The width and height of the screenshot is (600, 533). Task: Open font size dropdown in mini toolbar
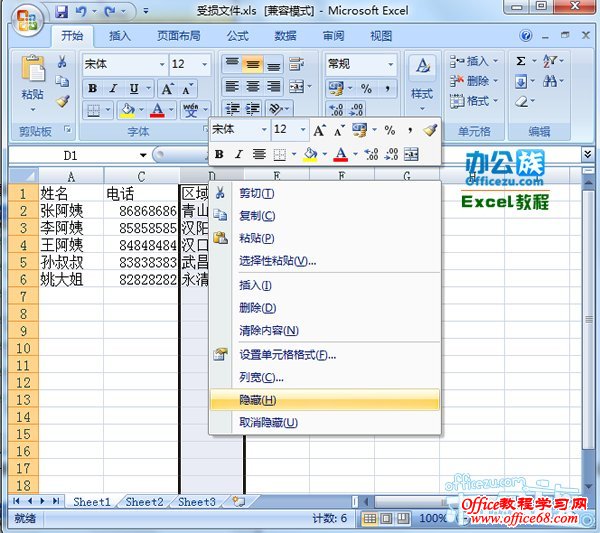(303, 130)
